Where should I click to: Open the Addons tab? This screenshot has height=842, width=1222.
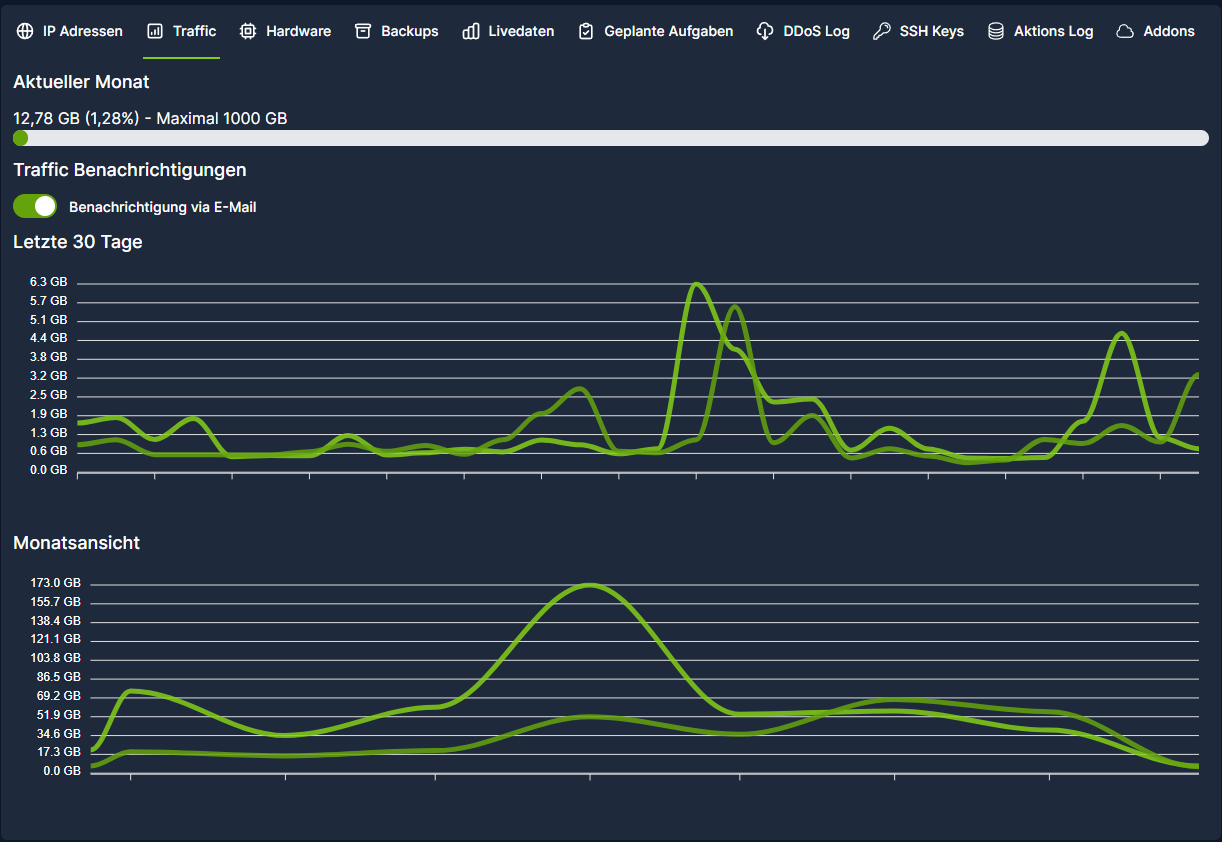1156,31
